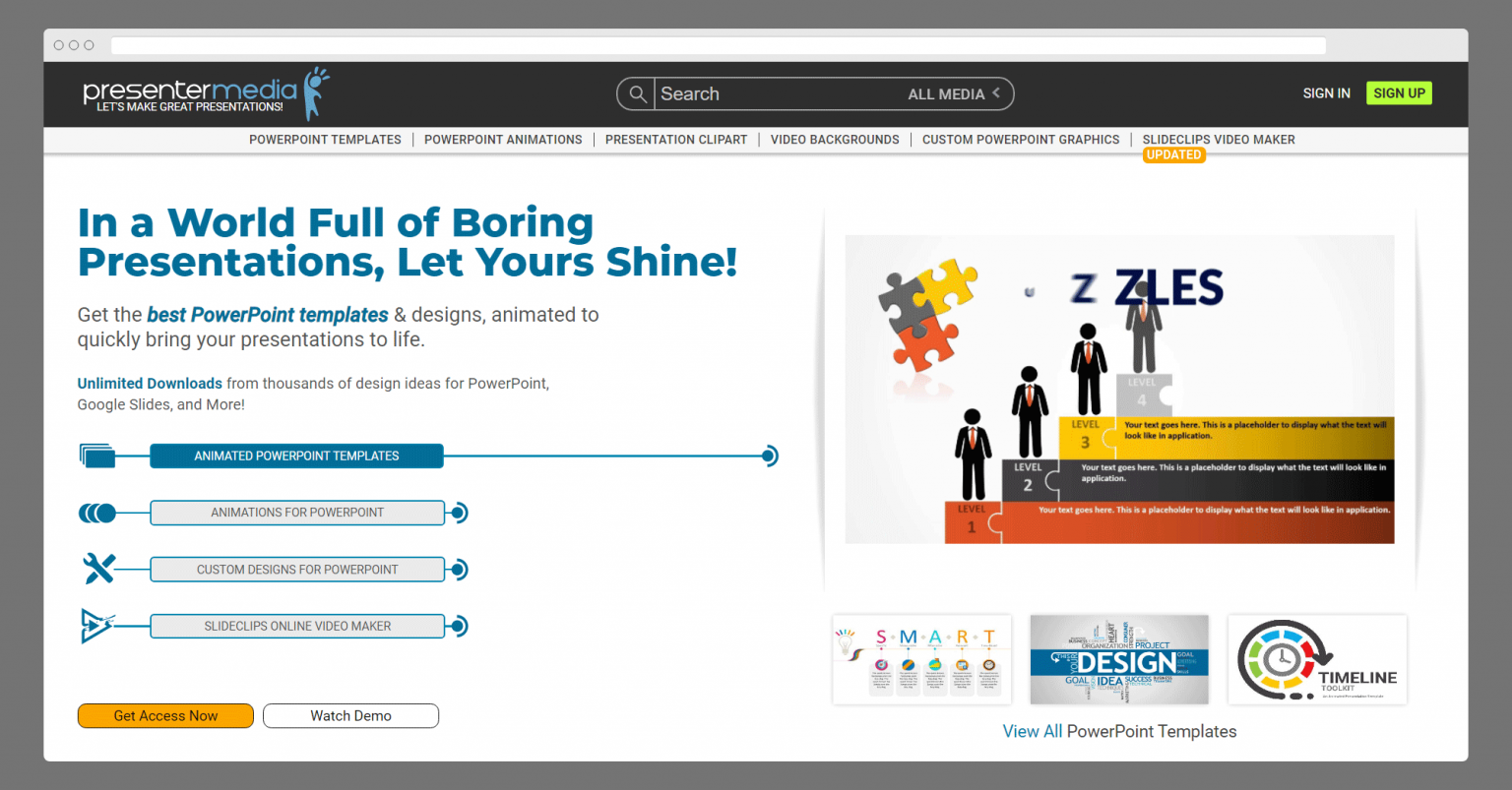Screen dimensions: 1512x790
Task: Open the SMART goals template thumbnail
Action: (x=921, y=659)
